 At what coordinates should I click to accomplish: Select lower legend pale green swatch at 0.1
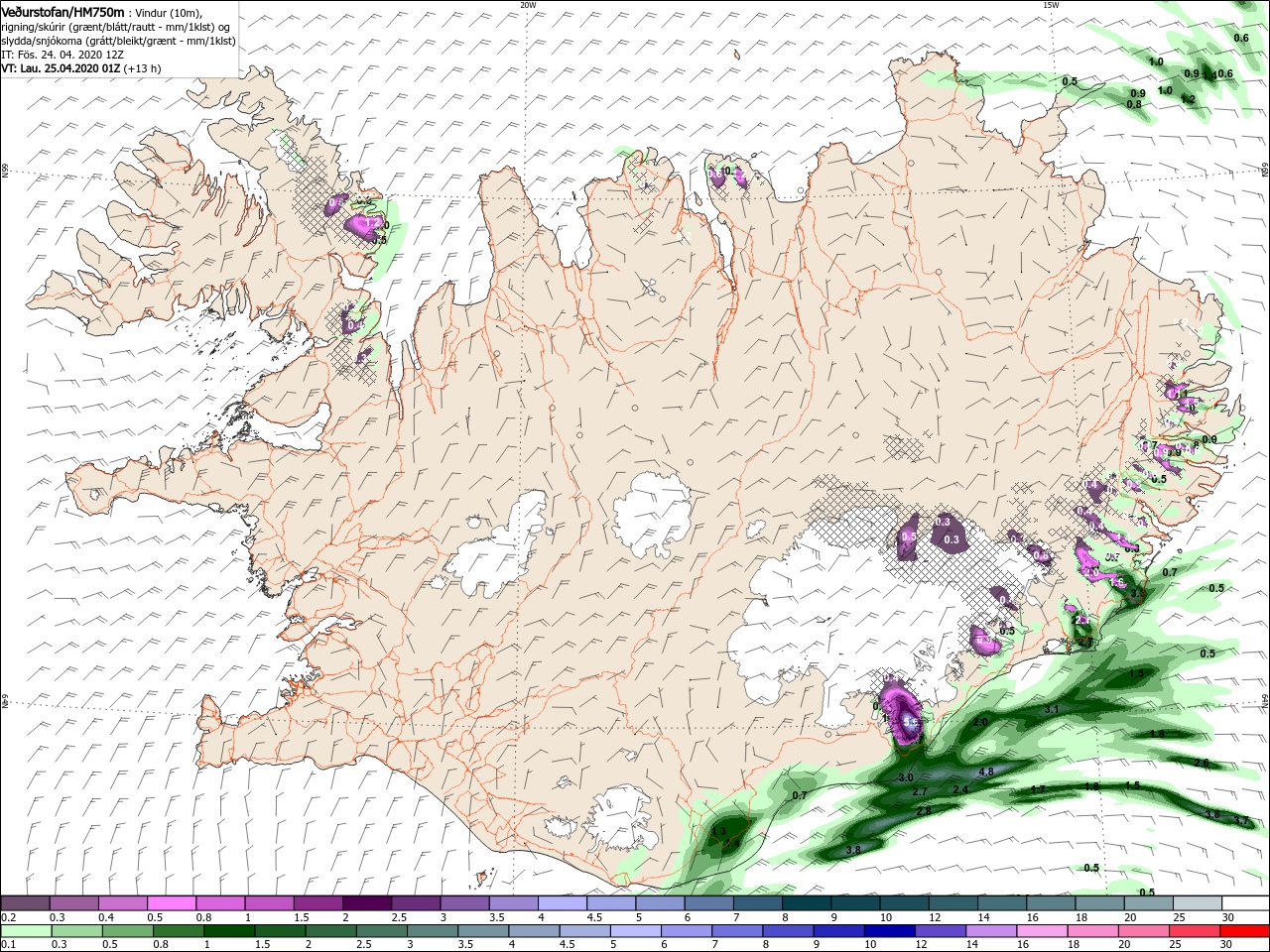tap(26, 931)
